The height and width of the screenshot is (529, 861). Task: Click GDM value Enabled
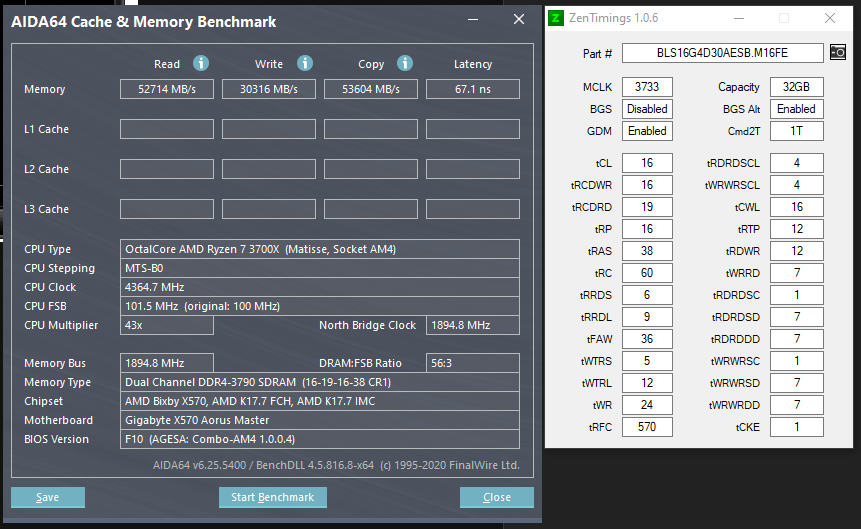point(647,131)
